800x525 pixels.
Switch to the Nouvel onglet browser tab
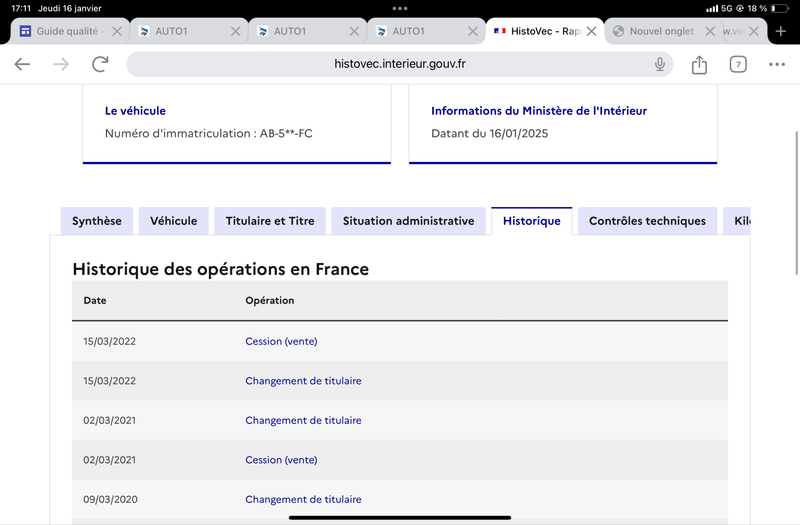coord(663,31)
